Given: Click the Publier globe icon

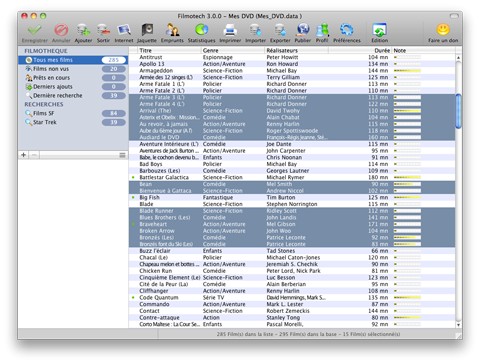Looking at the screenshot, I should click(303, 30).
